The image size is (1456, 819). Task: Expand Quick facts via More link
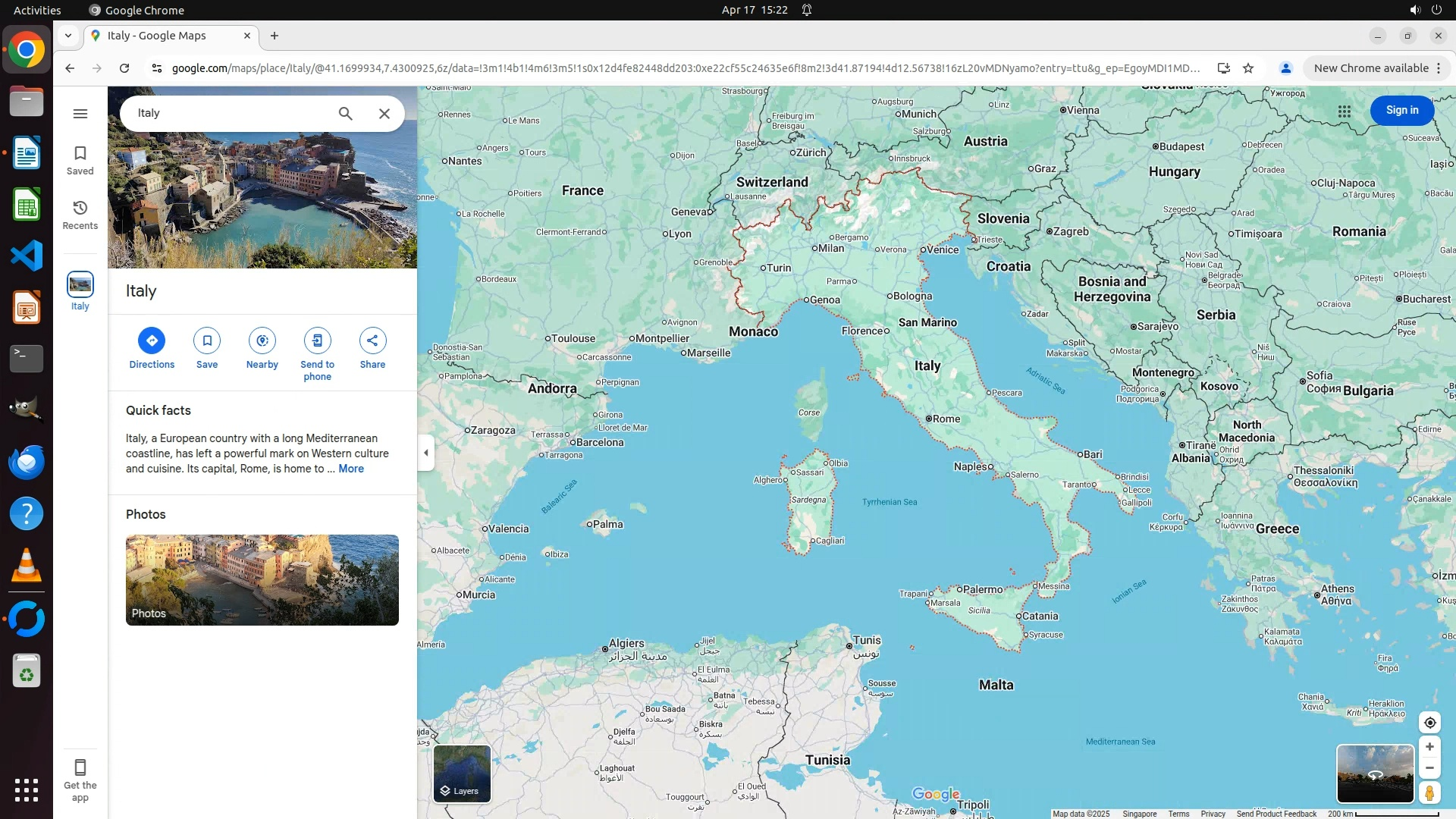[351, 469]
